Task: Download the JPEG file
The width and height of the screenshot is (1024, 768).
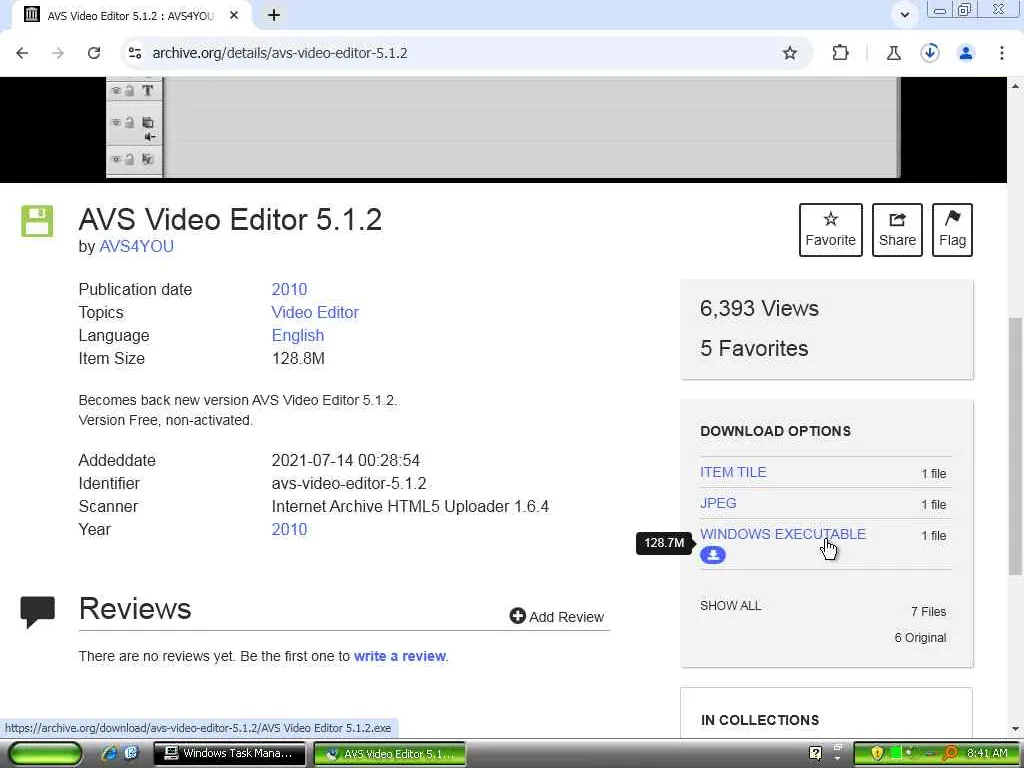Action: coord(718,504)
